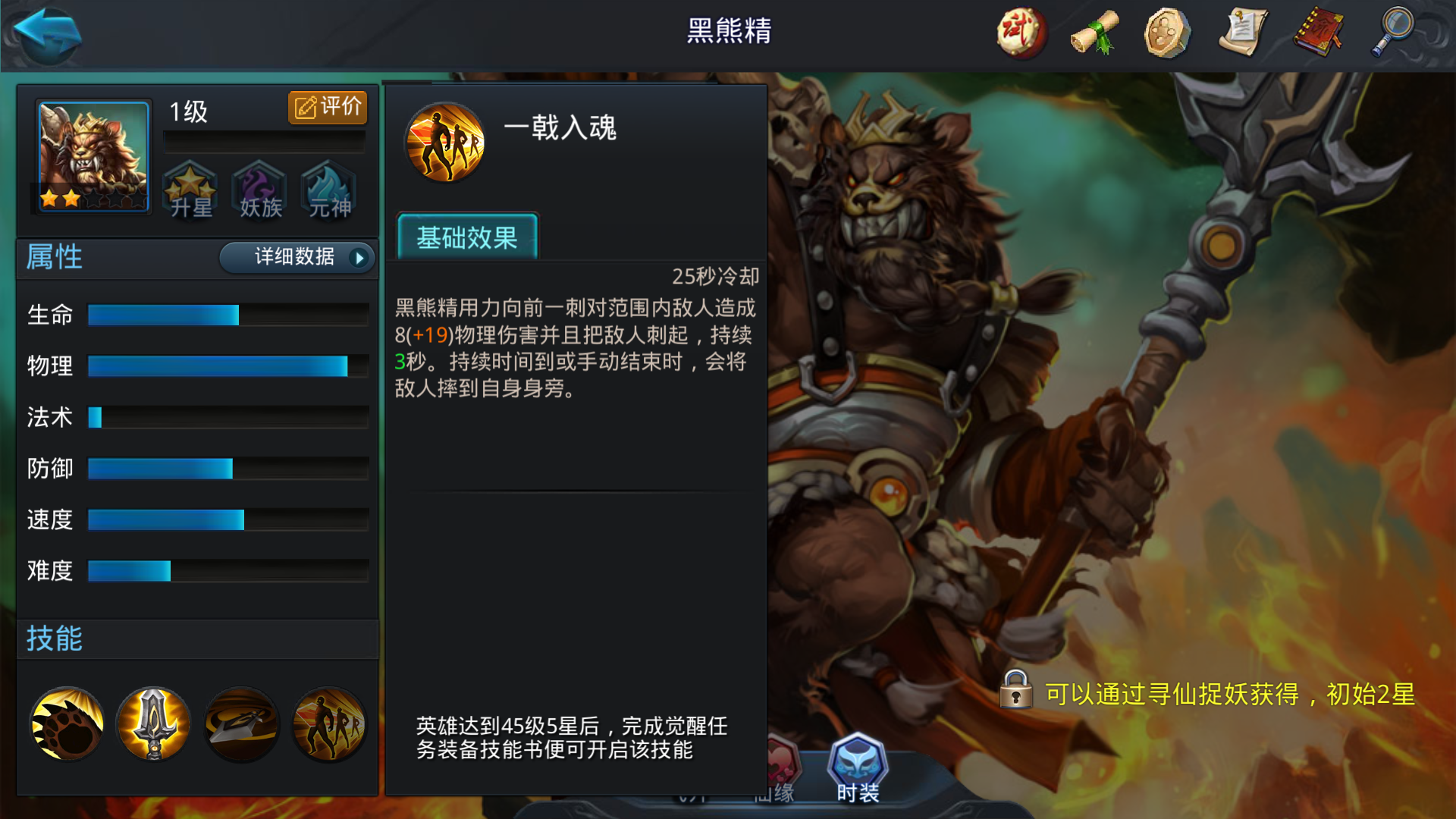Image resolution: width=1456 pixels, height=819 pixels.
Task: Select the bear paw skill icon
Action: (67, 724)
